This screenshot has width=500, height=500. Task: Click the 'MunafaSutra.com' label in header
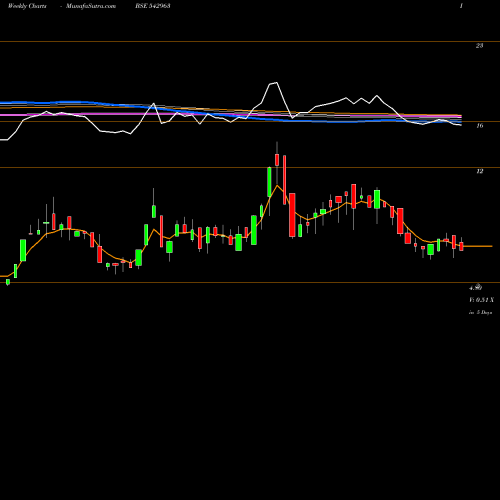point(91,6)
